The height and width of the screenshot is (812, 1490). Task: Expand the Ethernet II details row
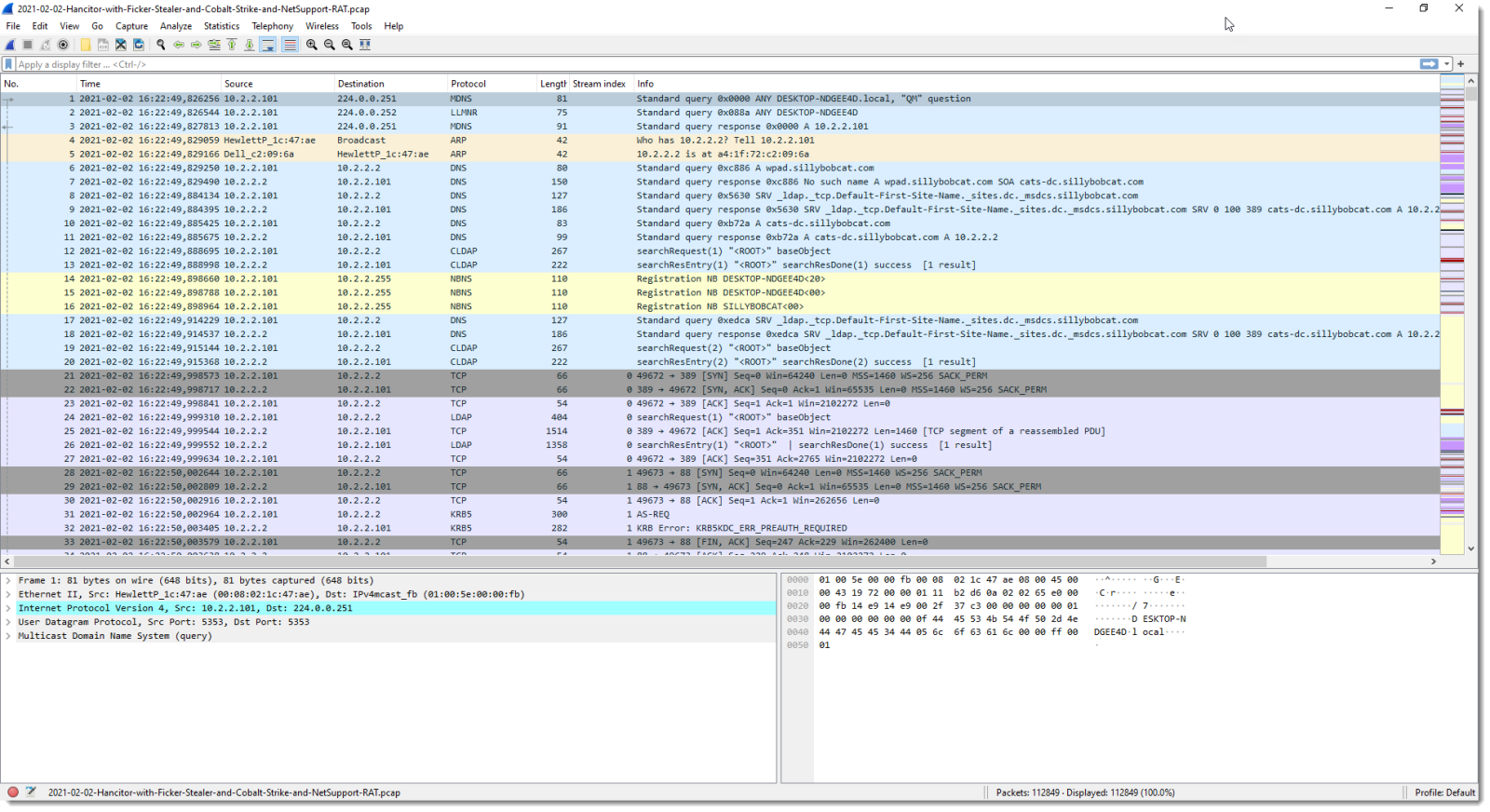pos(8,594)
